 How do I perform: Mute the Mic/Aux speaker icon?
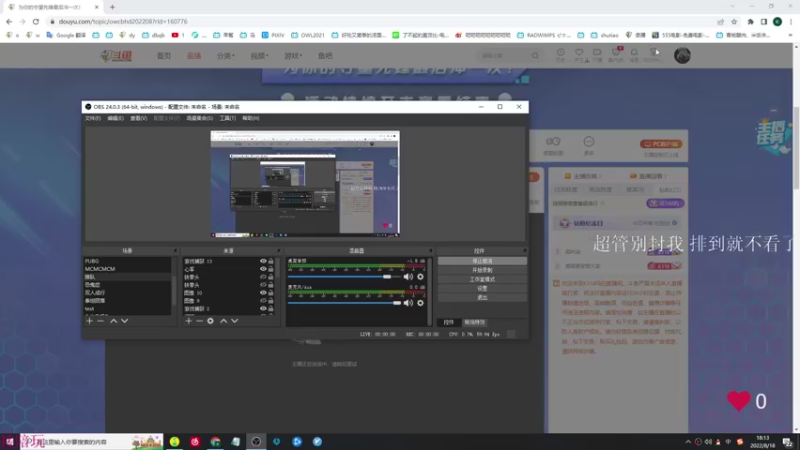point(408,303)
